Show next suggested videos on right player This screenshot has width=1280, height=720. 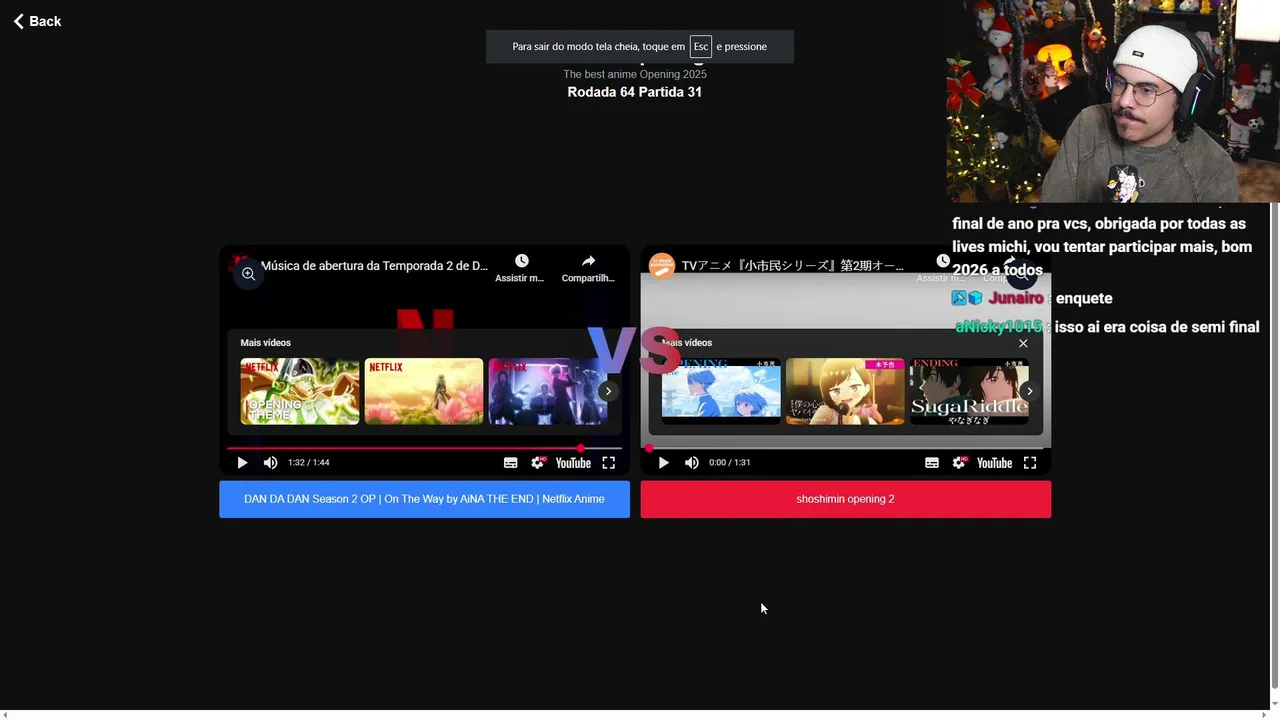tap(1029, 391)
